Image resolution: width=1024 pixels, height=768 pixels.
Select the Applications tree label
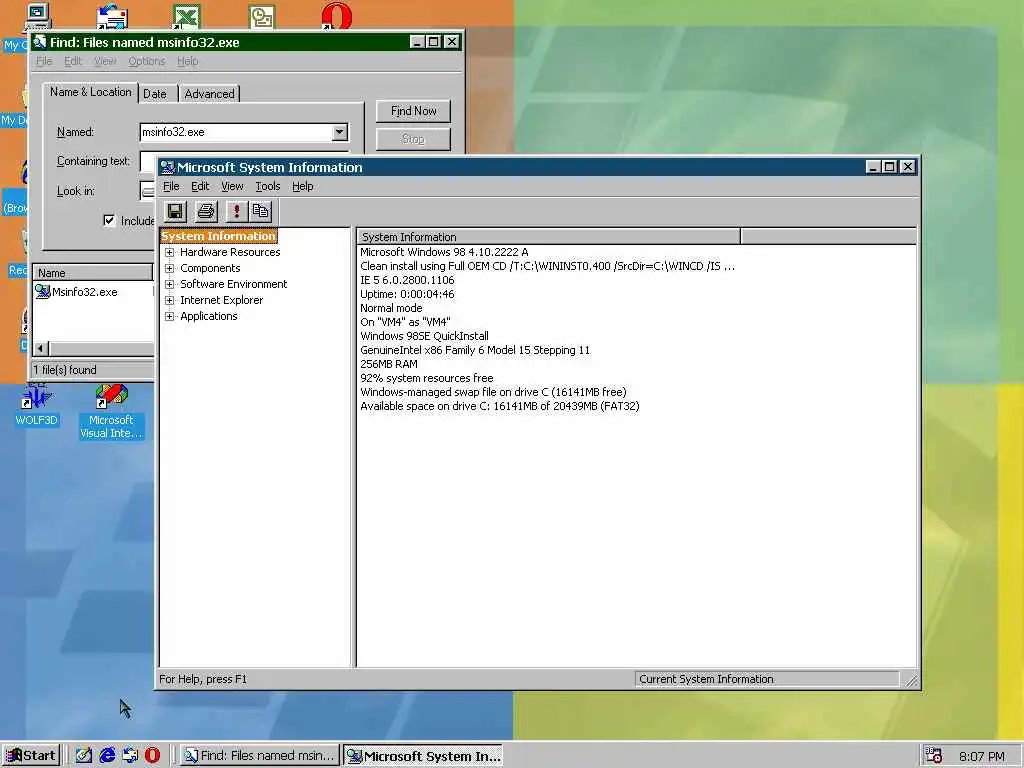[208, 316]
